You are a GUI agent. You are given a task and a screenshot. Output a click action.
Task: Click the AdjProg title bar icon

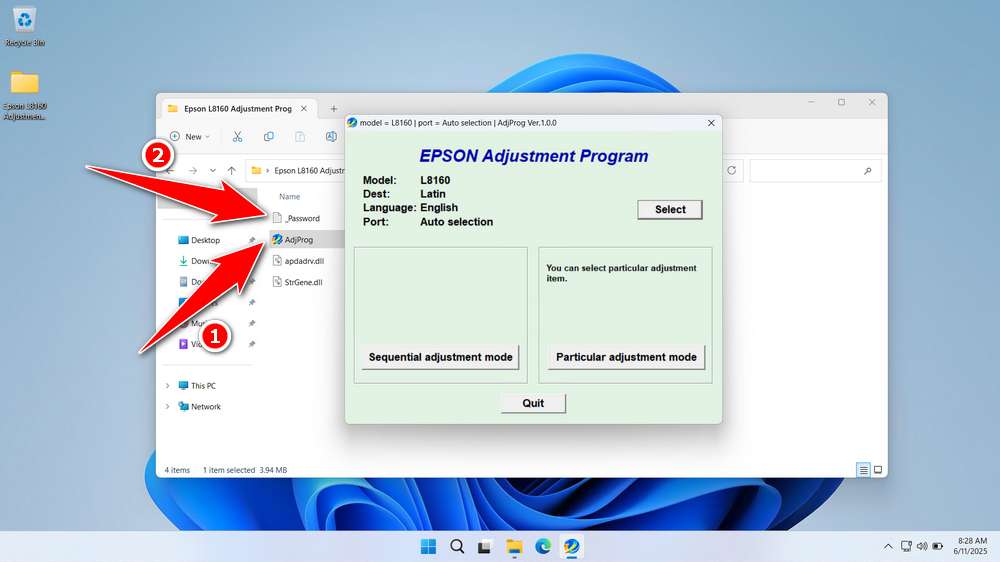[x=352, y=122]
